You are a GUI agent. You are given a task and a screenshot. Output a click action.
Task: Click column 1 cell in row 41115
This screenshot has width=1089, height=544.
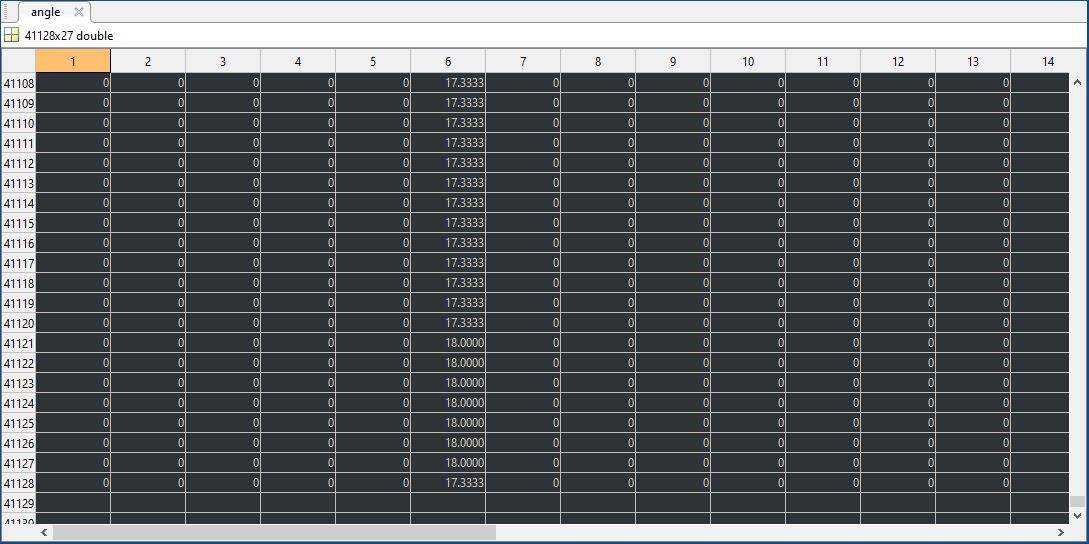click(73, 223)
